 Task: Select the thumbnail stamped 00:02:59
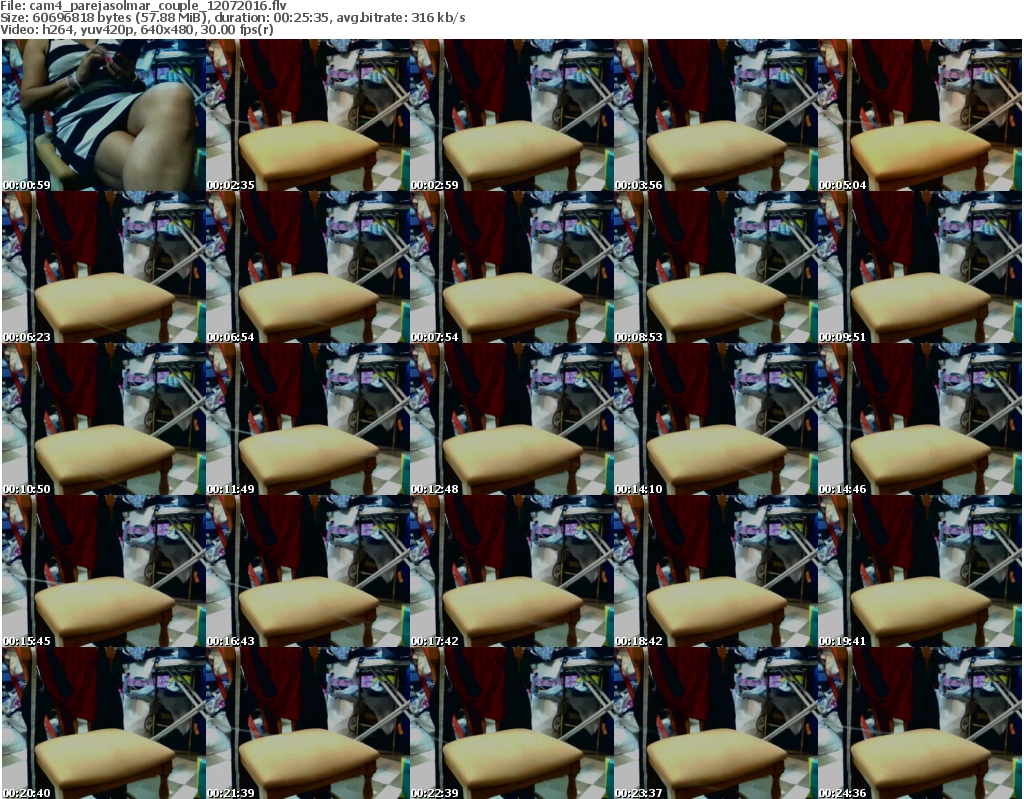(511, 115)
